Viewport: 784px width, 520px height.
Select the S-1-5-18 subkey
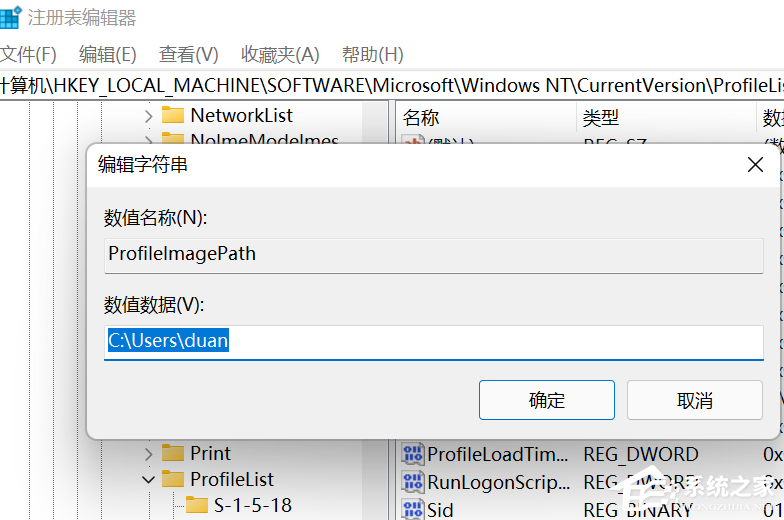tap(252, 506)
